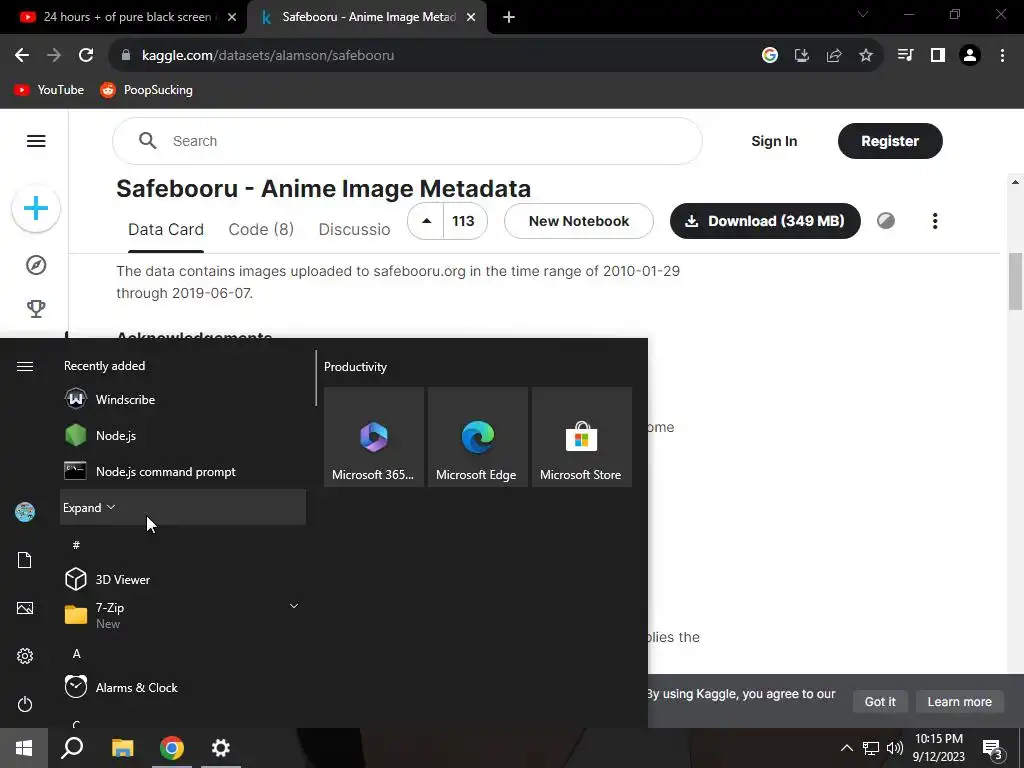Click the # letter group header
The height and width of the screenshot is (768, 1024).
click(x=76, y=545)
